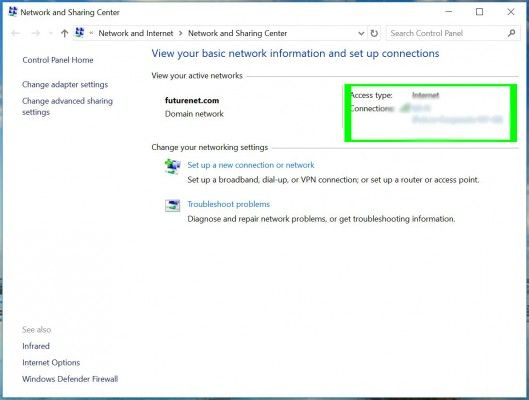Select Network and Sharing Center breadcrumb
Viewport: 529px width, 400px height.
(x=238, y=33)
